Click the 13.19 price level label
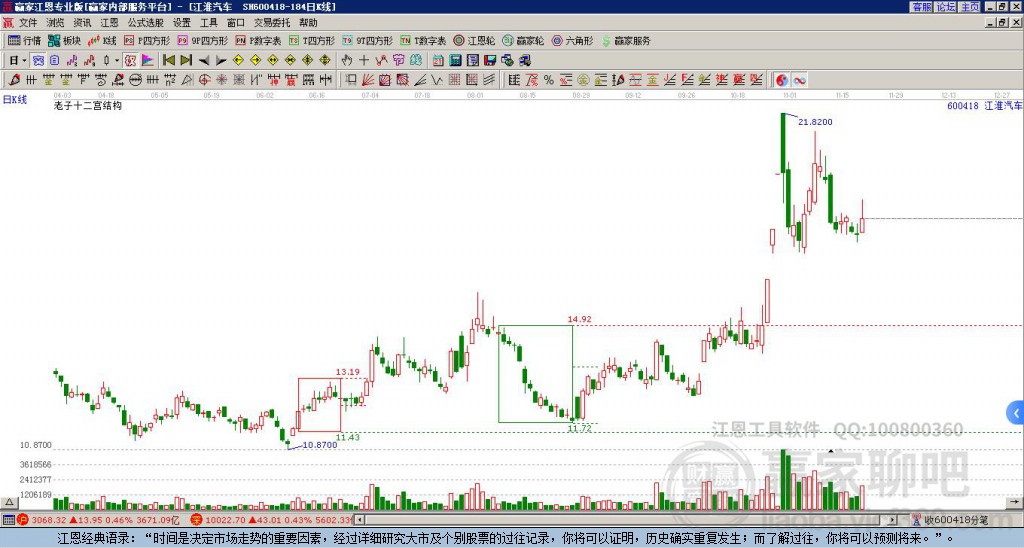 pos(347,372)
